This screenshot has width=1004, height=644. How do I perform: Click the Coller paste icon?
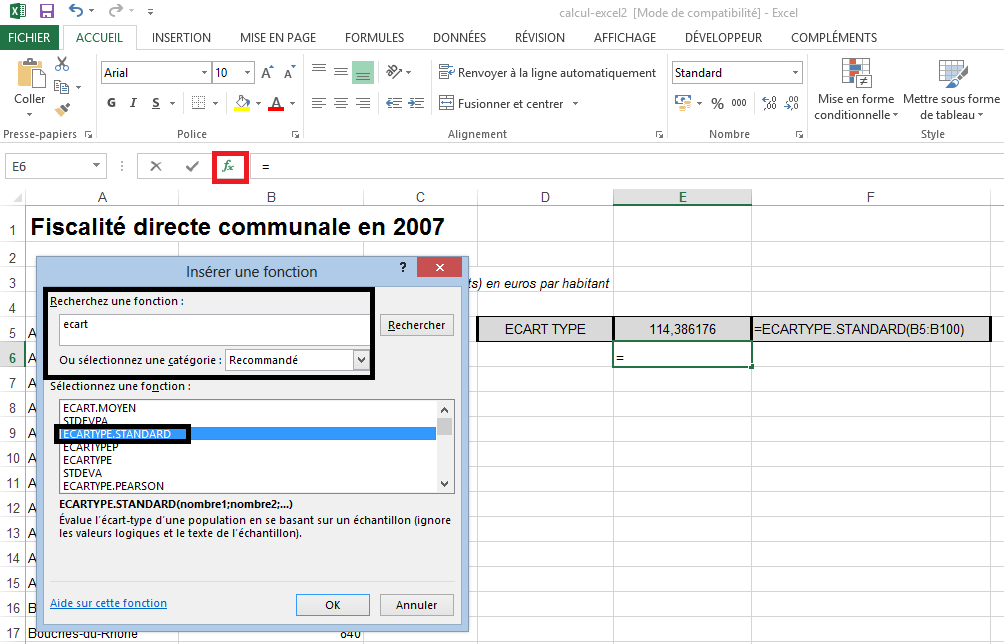[30, 85]
